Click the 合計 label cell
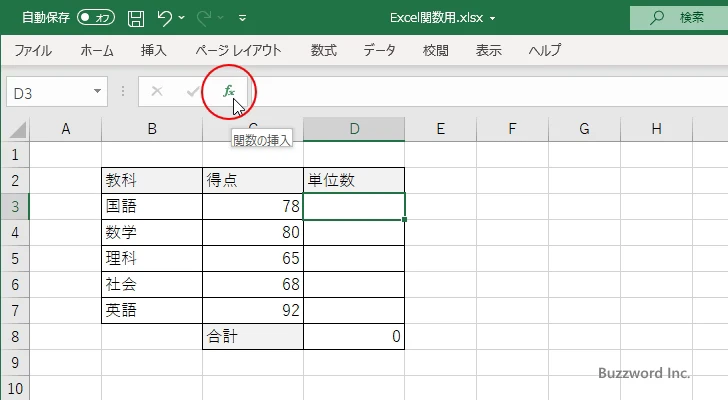 [x=253, y=336]
